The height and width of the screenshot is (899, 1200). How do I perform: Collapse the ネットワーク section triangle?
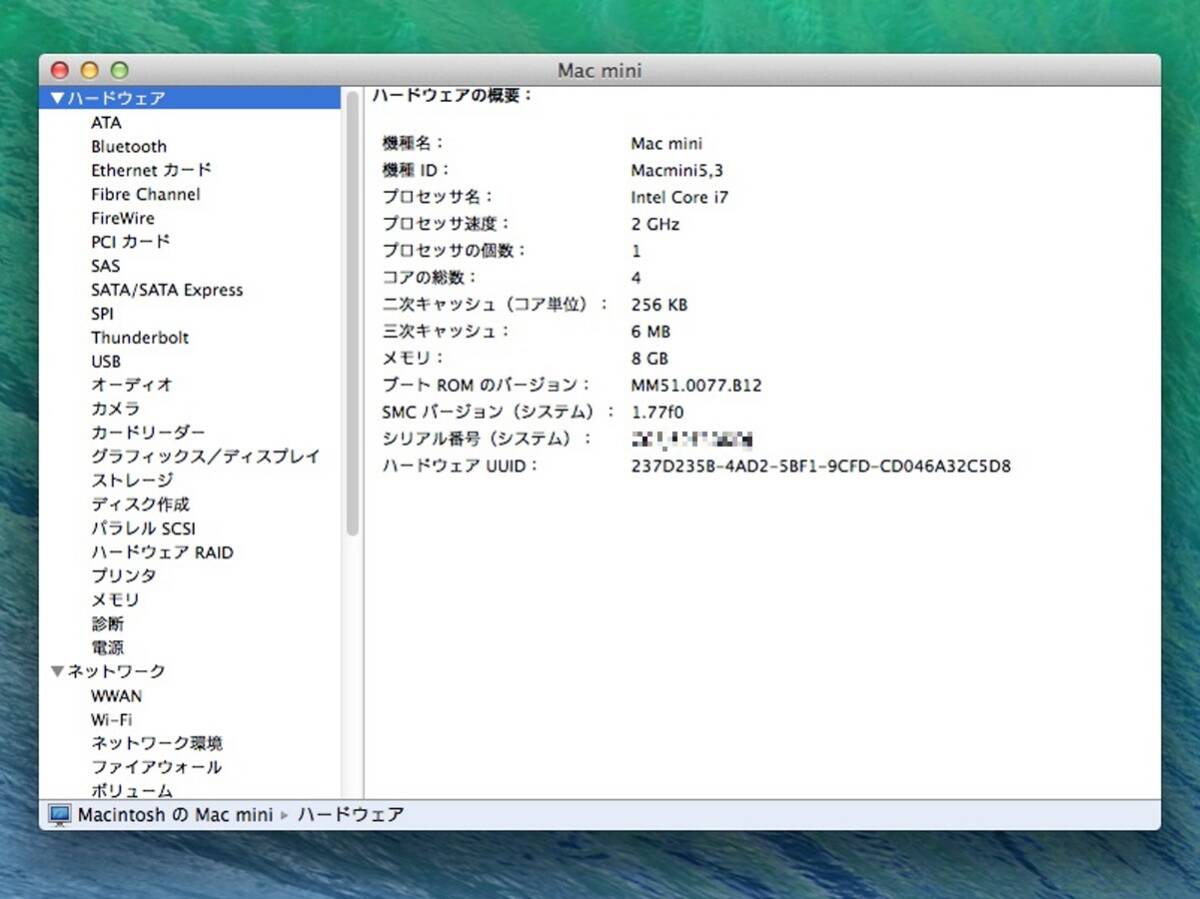click(58, 671)
